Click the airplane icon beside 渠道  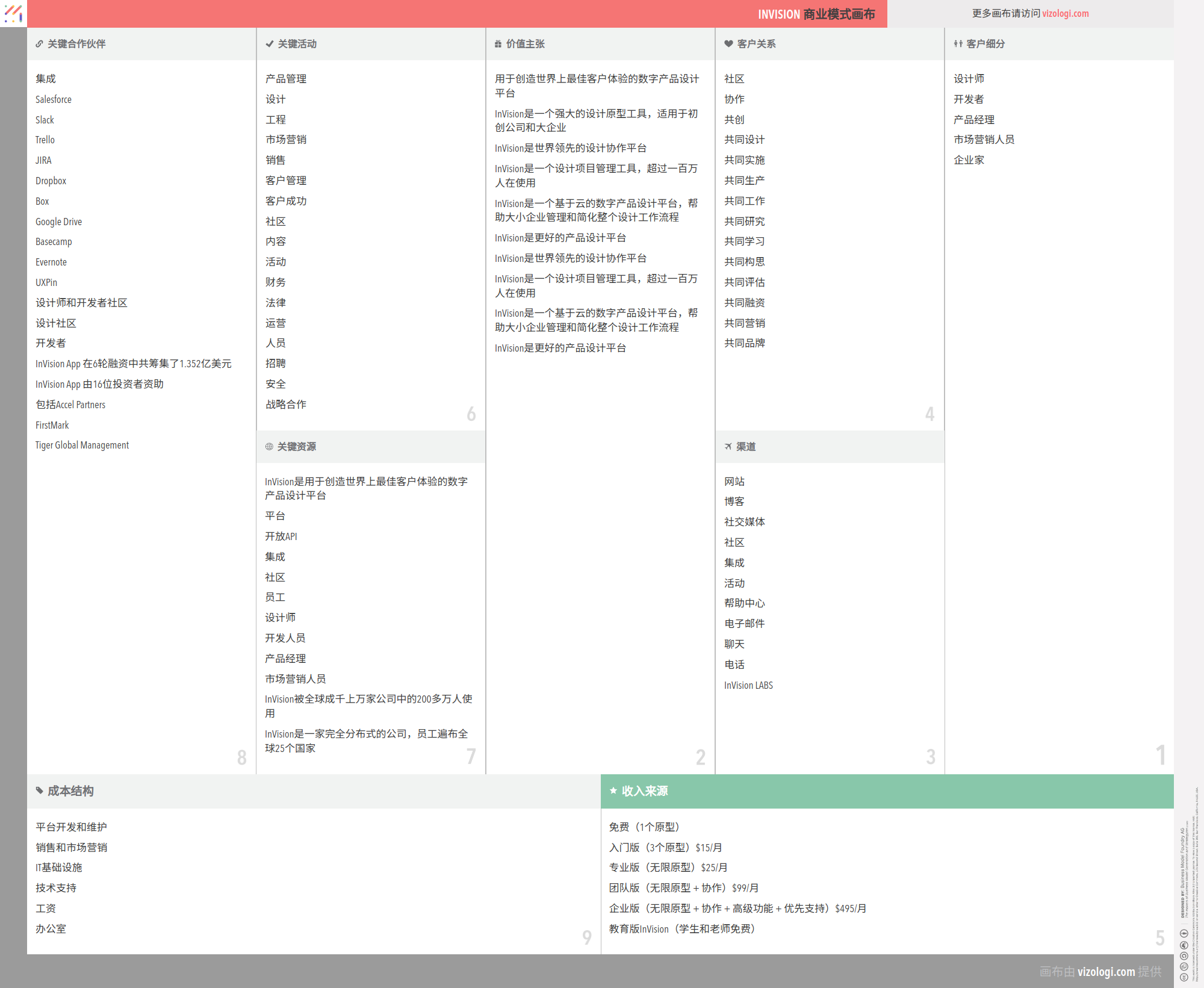coord(728,447)
